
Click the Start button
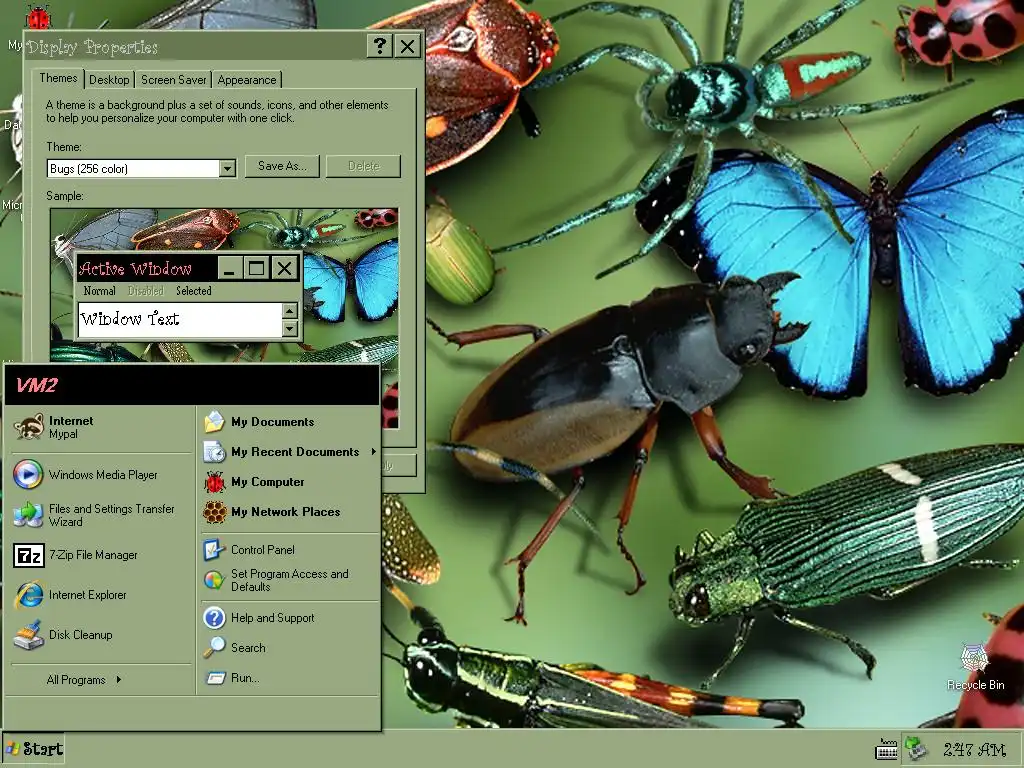point(34,749)
